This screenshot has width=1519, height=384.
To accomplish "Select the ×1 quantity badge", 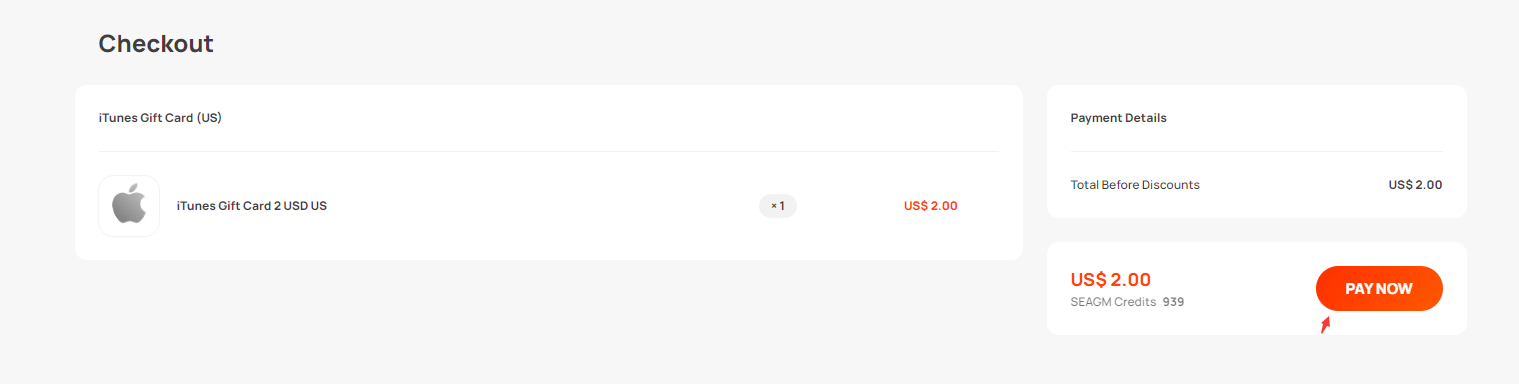I will point(778,206).
